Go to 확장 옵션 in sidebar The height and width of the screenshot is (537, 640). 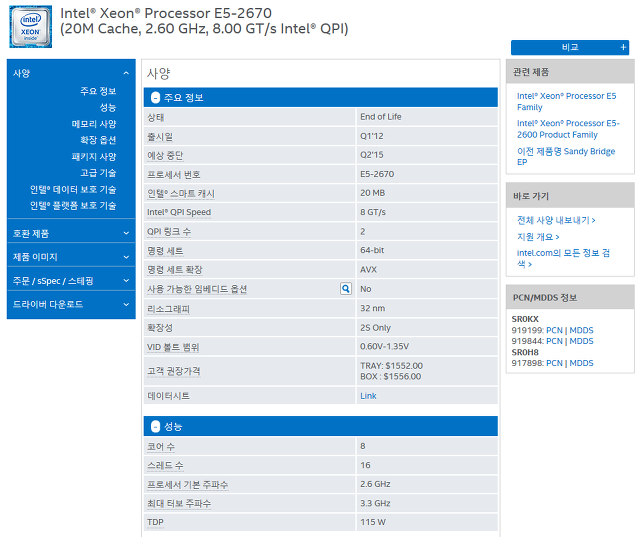pyautogui.click(x=98, y=140)
